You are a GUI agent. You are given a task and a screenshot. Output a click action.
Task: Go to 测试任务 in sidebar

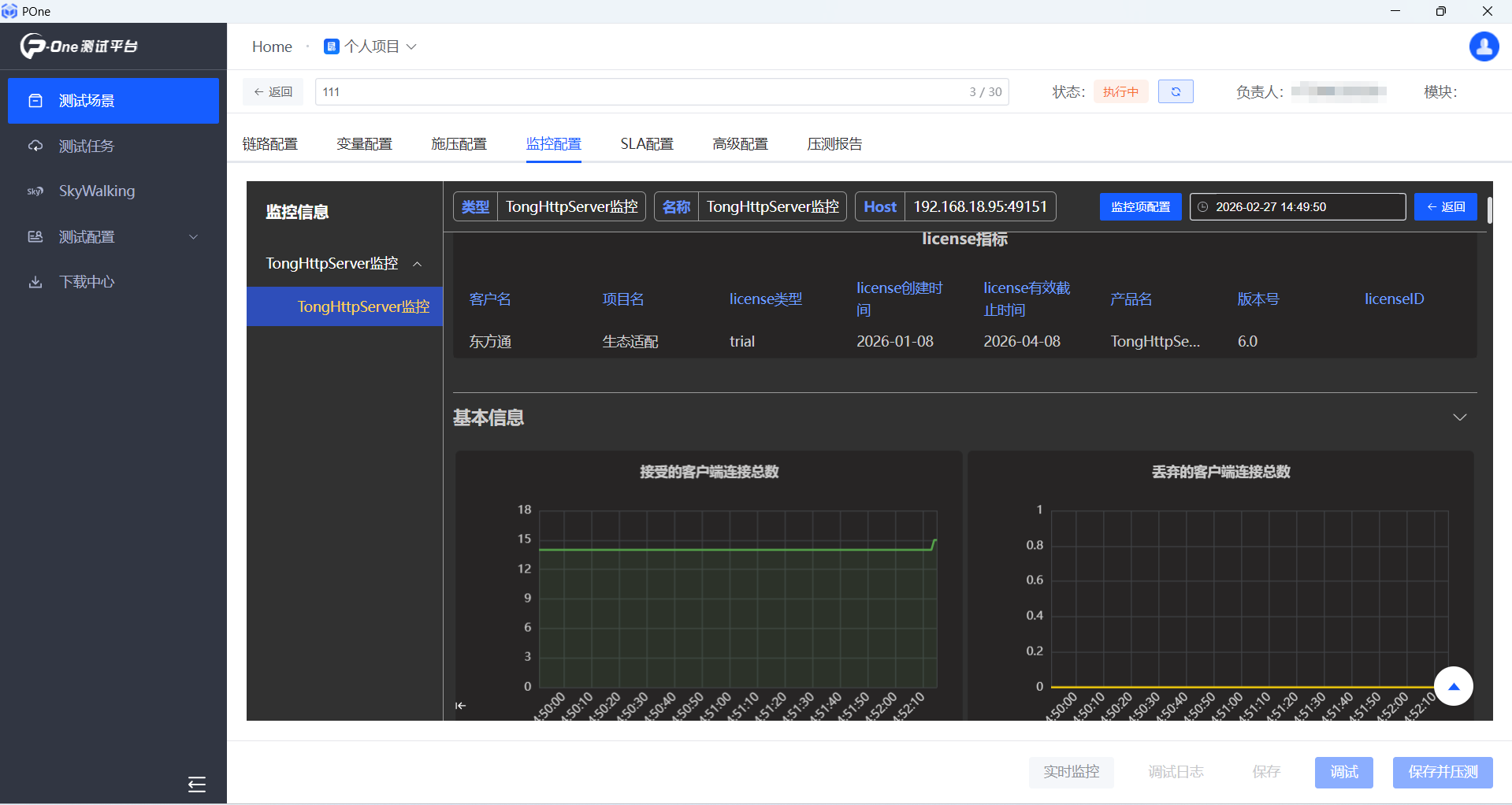87,147
